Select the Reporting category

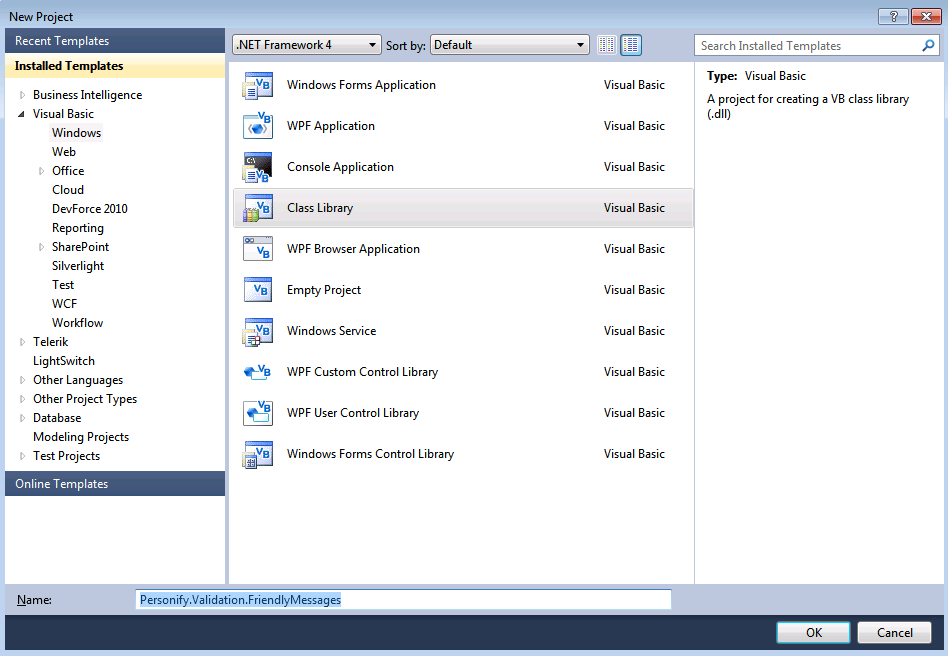(77, 228)
